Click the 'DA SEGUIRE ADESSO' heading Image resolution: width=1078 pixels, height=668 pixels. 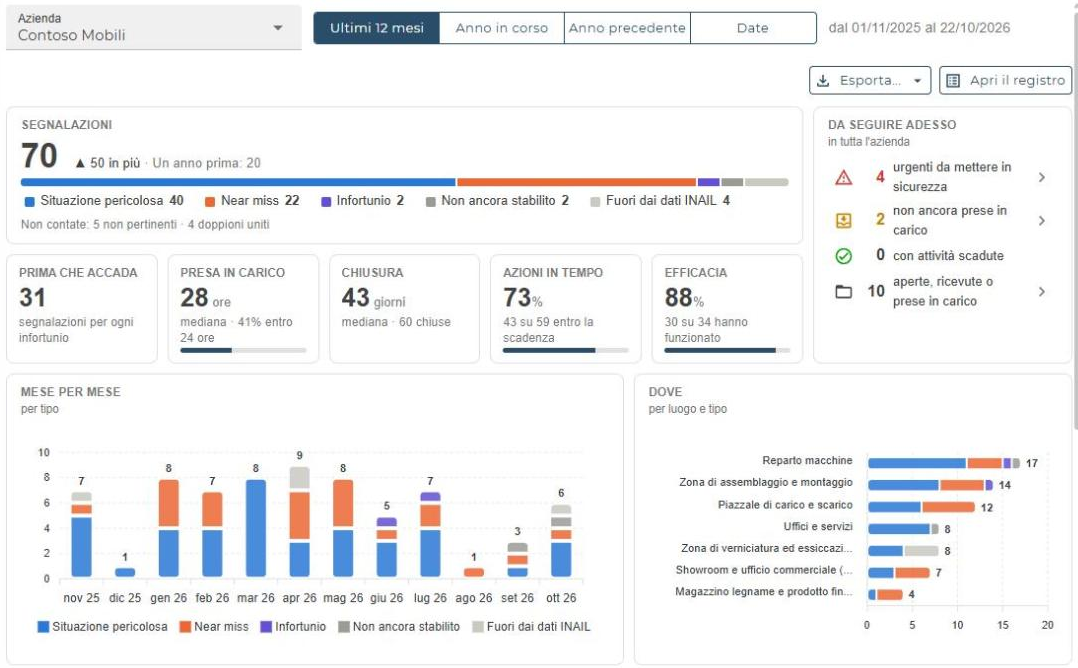tap(892, 124)
